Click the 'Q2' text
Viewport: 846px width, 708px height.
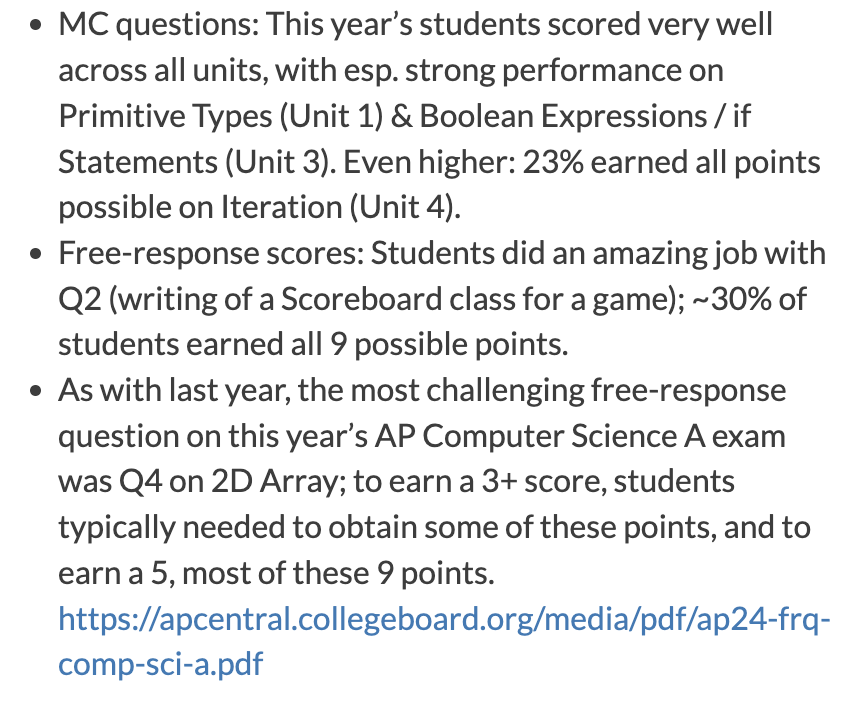coord(80,299)
